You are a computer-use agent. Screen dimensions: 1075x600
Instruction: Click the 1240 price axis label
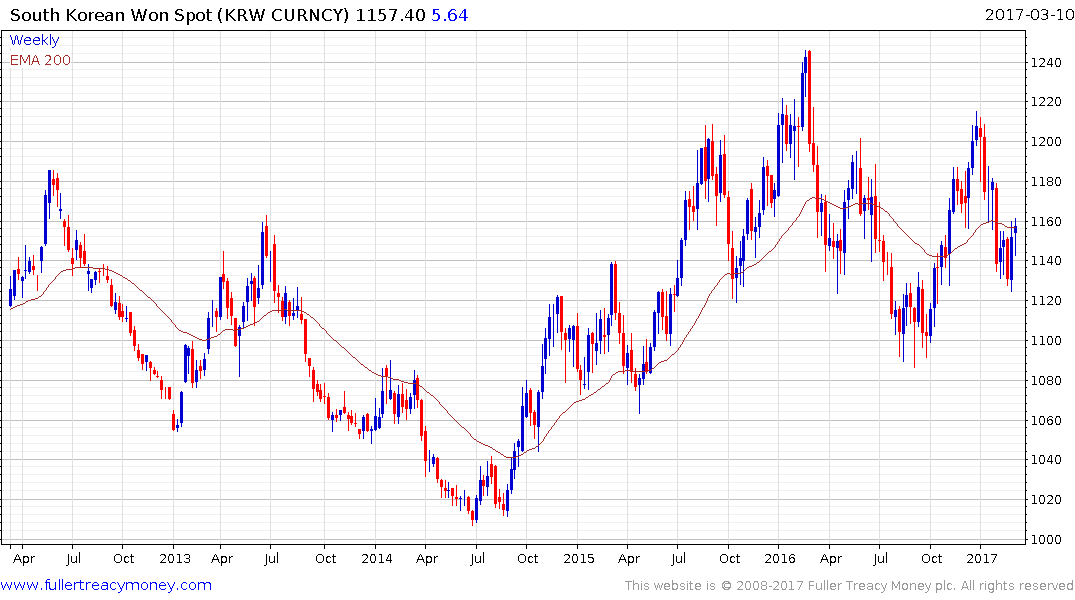tap(1046, 63)
